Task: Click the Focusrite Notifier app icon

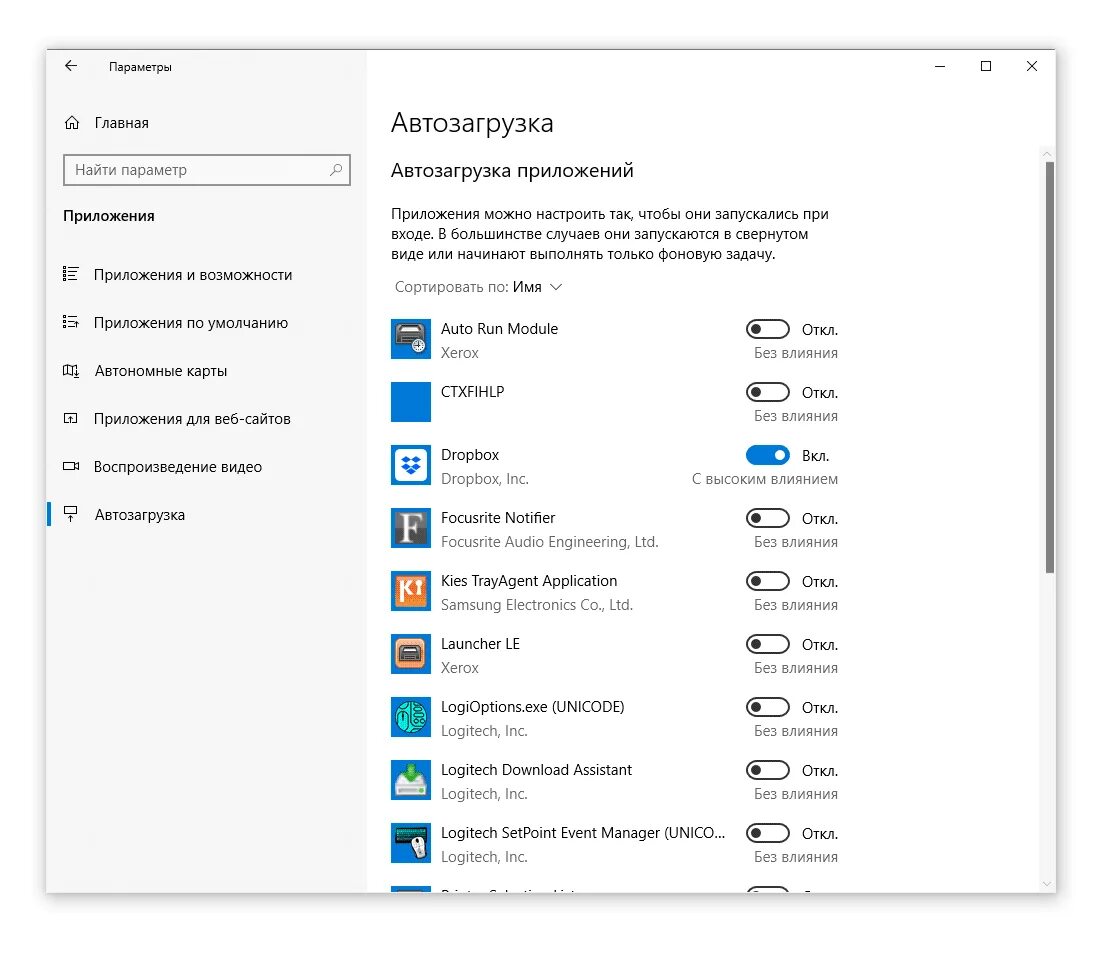Action: coord(411,528)
